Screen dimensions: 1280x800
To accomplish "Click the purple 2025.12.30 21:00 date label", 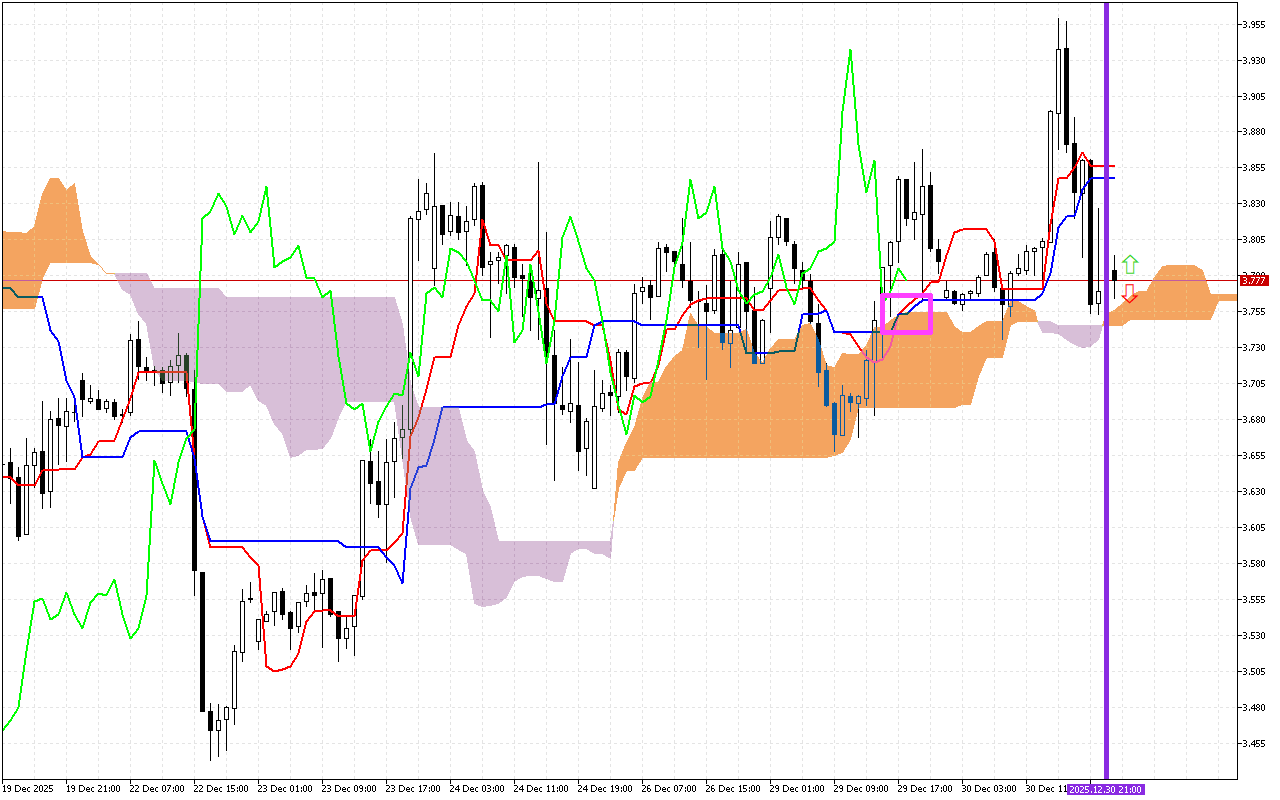I will pos(1105,789).
